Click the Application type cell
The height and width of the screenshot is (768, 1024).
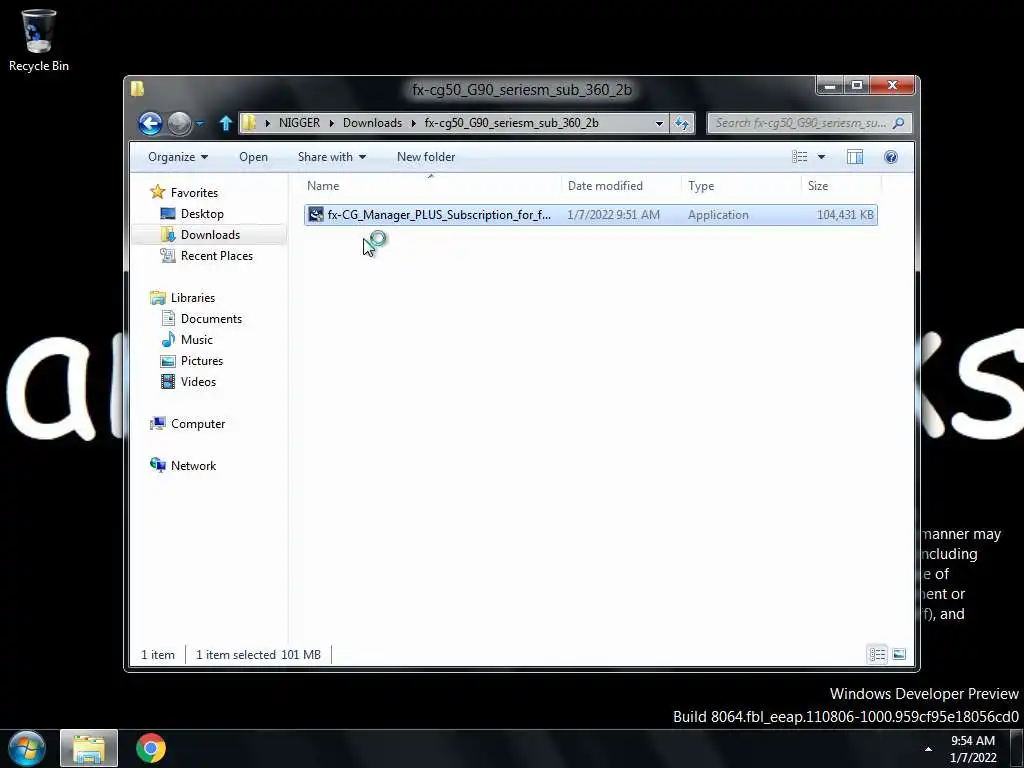[x=718, y=215]
